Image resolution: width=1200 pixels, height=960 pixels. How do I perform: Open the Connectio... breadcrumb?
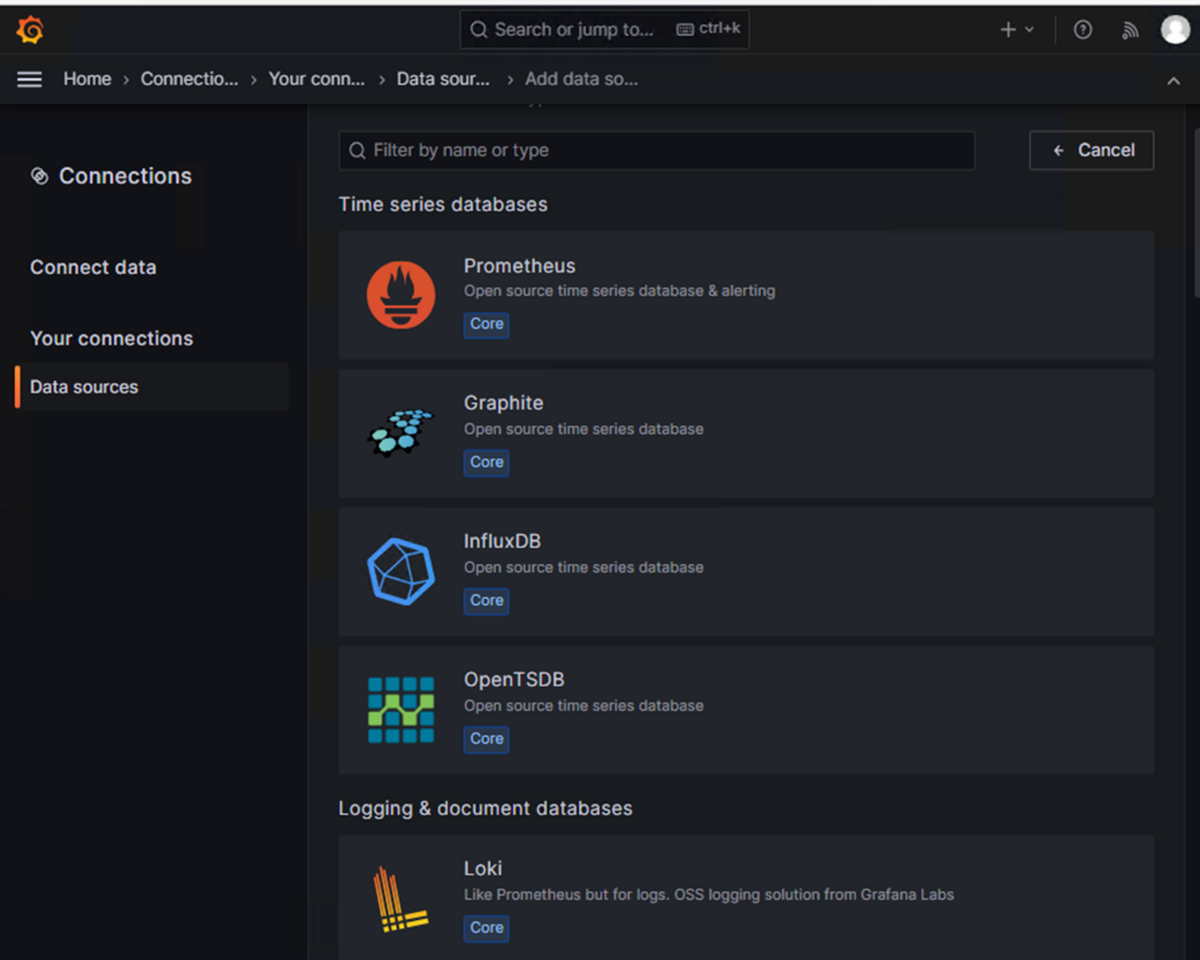click(190, 79)
